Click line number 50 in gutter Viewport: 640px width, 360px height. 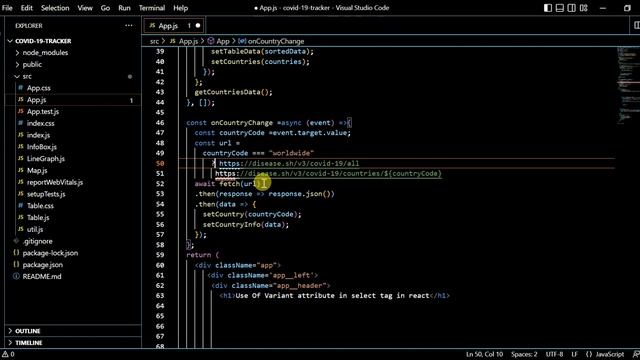(x=160, y=164)
